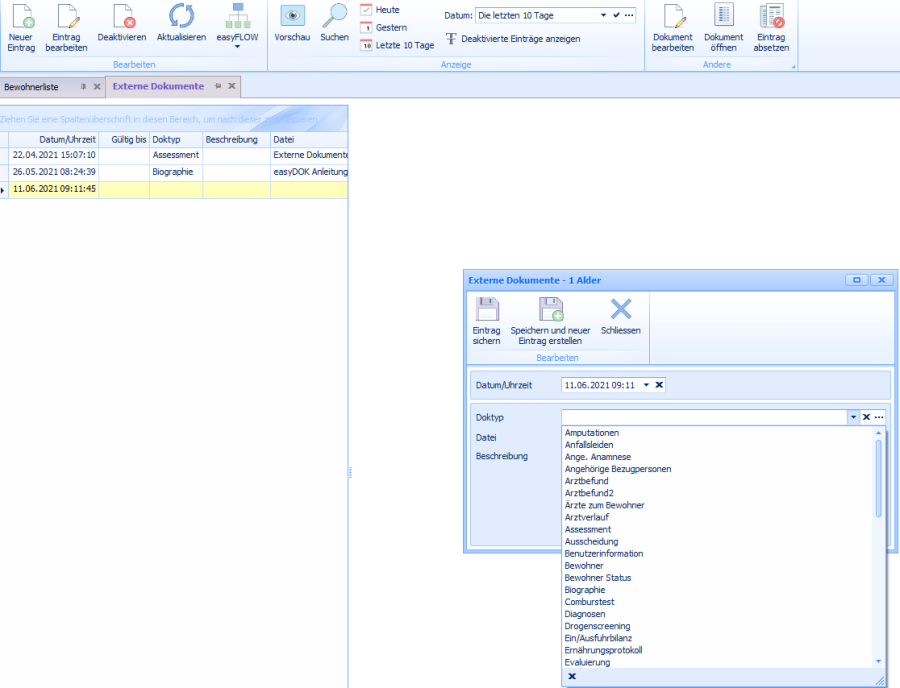The image size is (900, 688).
Task: Switch to the Bewohnerliste tab
Action: [32, 87]
